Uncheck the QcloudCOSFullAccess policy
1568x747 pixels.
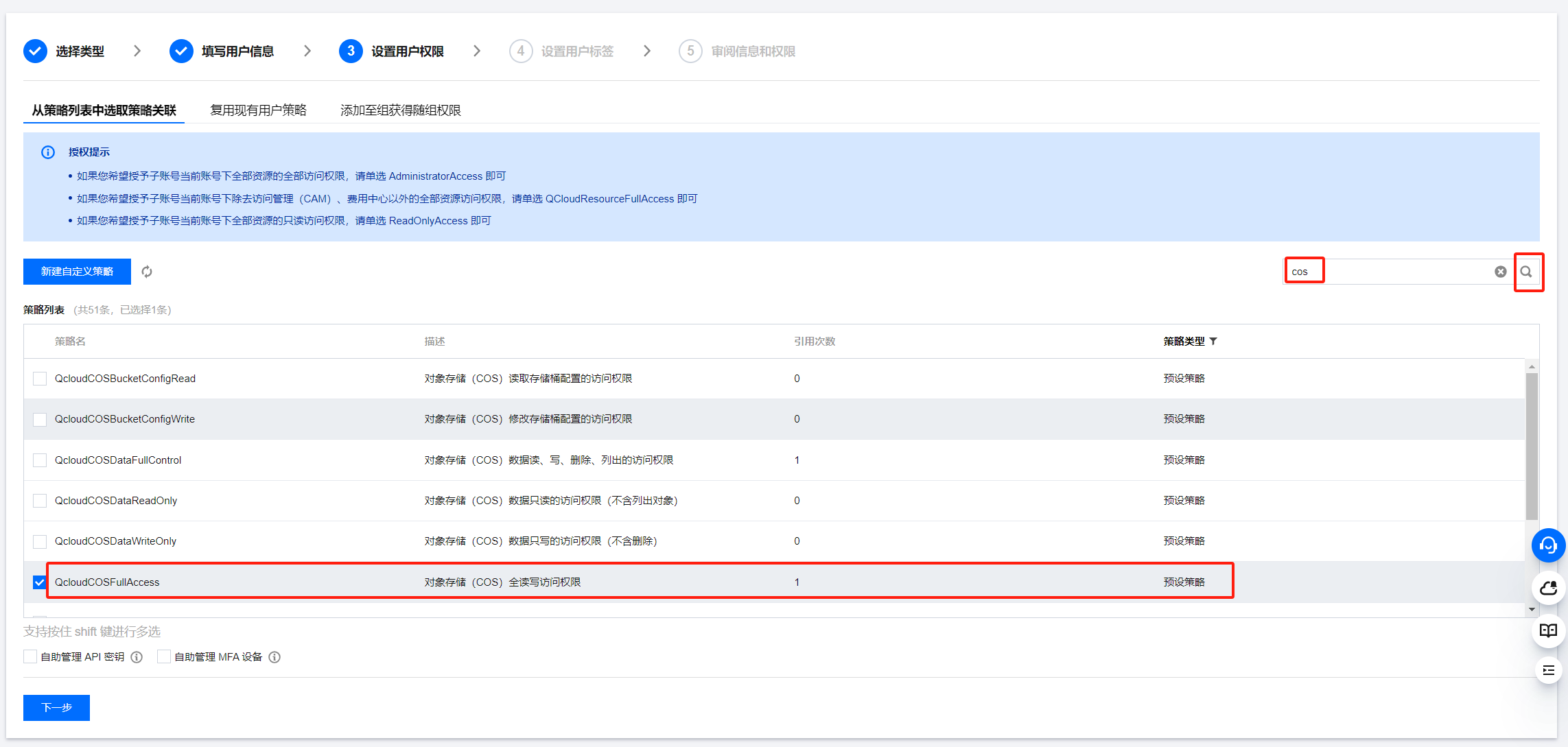pos(40,582)
